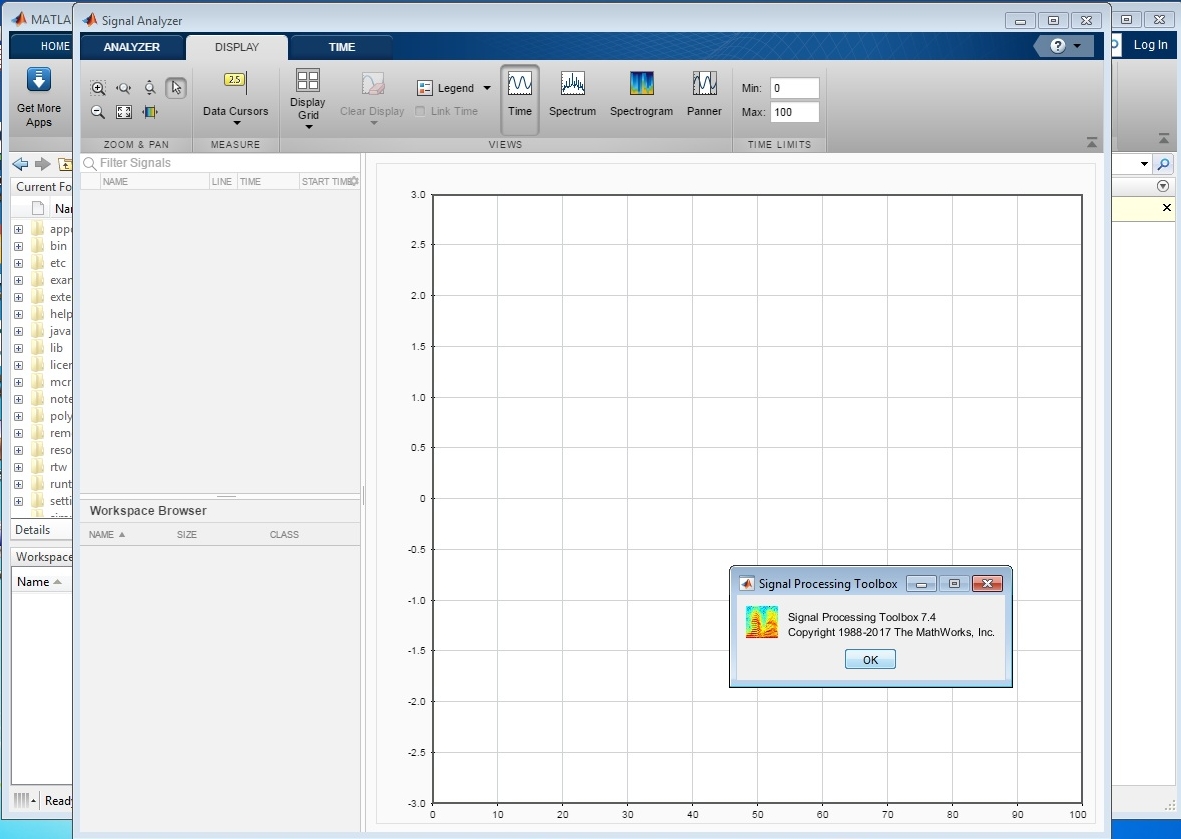Image resolution: width=1181 pixels, height=839 pixels.
Task: Click the Min time limit field
Action: pyautogui.click(x=795, y=88)
